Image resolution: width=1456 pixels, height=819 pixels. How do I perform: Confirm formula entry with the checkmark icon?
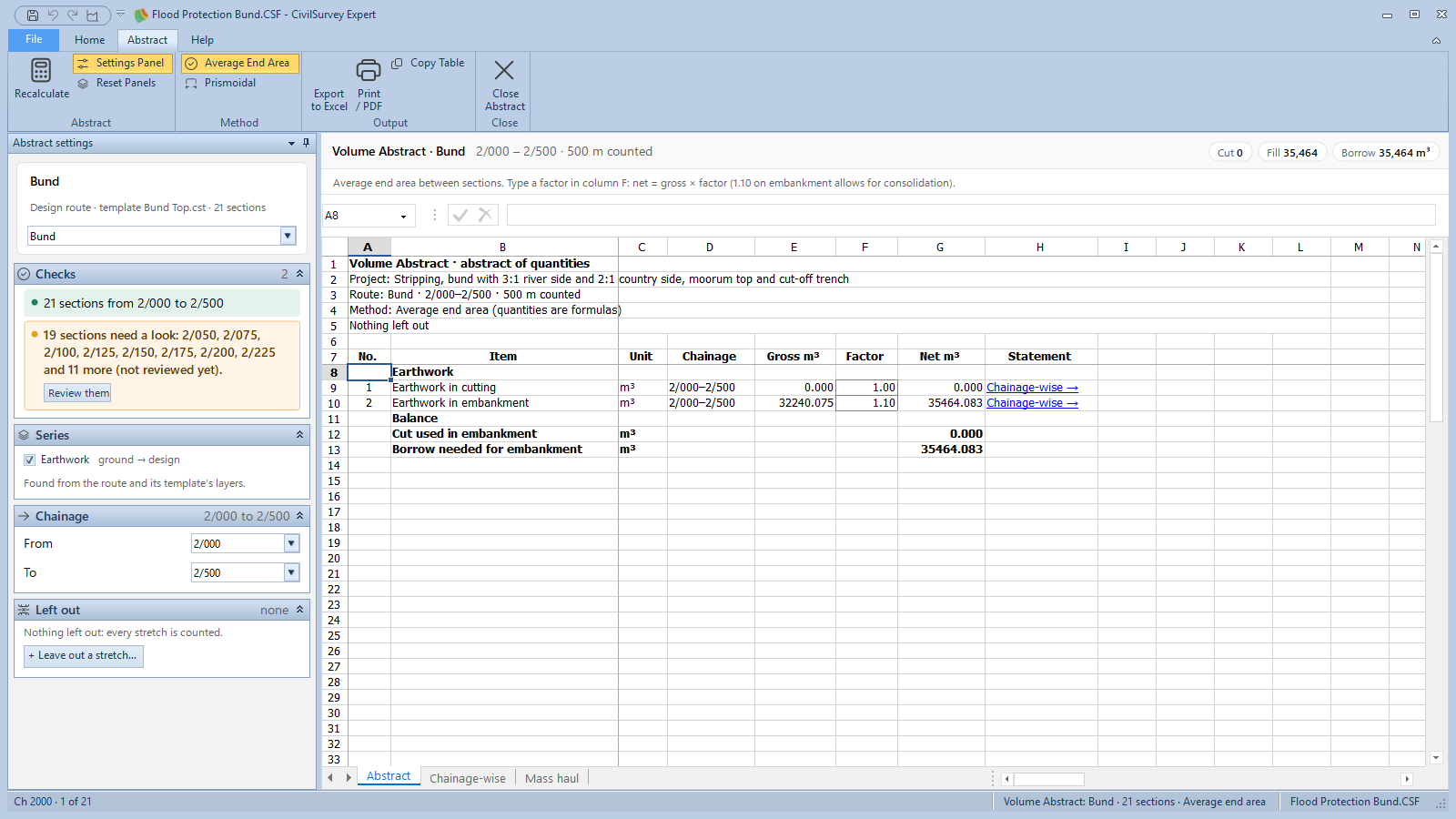click(460, 216)
